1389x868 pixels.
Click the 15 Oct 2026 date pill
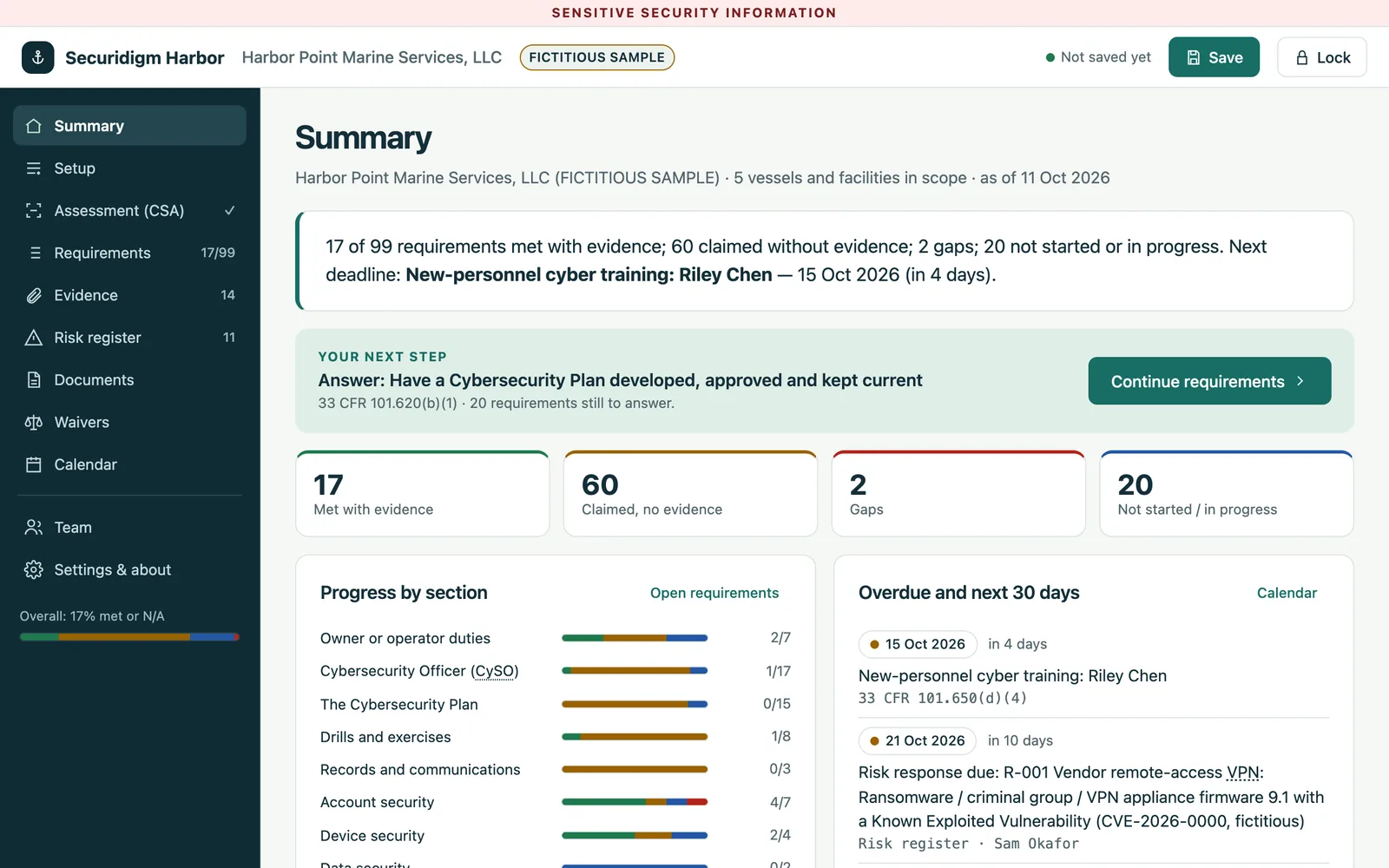click(918, 644)
